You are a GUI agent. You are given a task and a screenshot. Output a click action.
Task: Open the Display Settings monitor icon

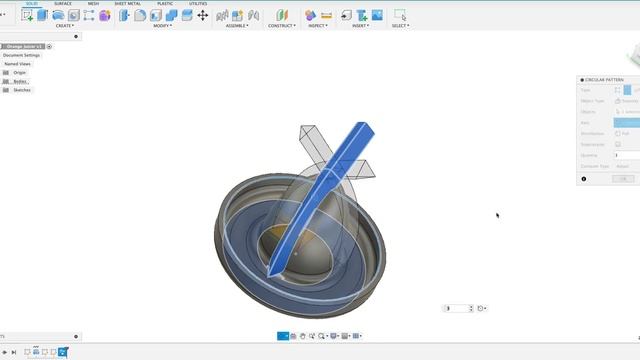click(333, 336)
